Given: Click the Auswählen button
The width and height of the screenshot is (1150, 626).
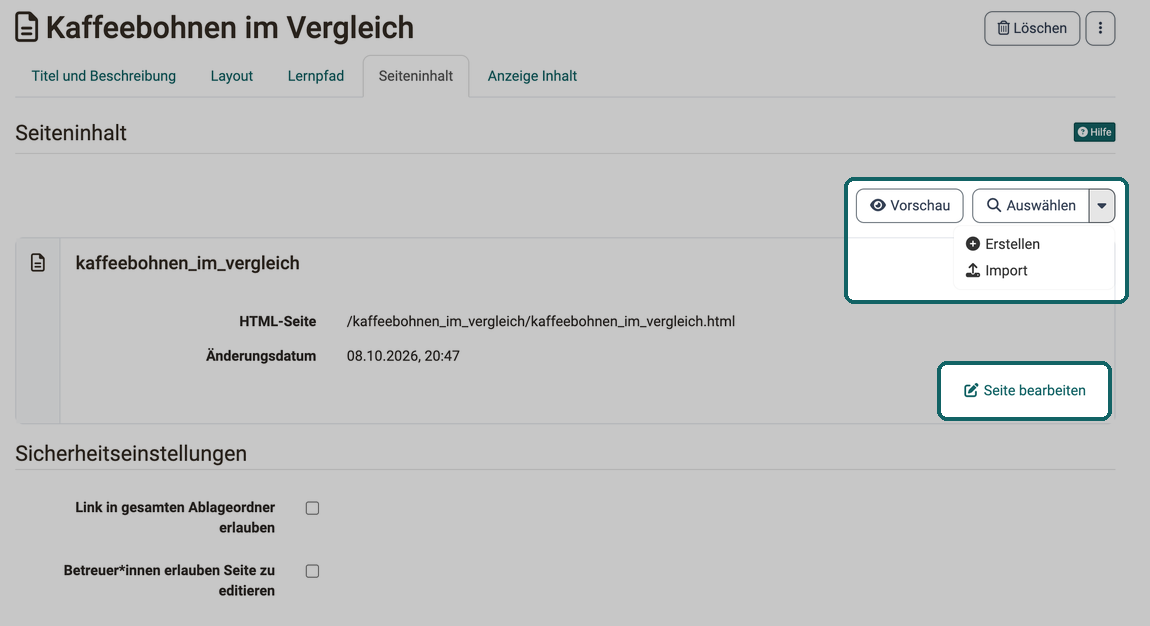Looking at the screenshot, I should pyautogui.click(x=1030, y=206).
